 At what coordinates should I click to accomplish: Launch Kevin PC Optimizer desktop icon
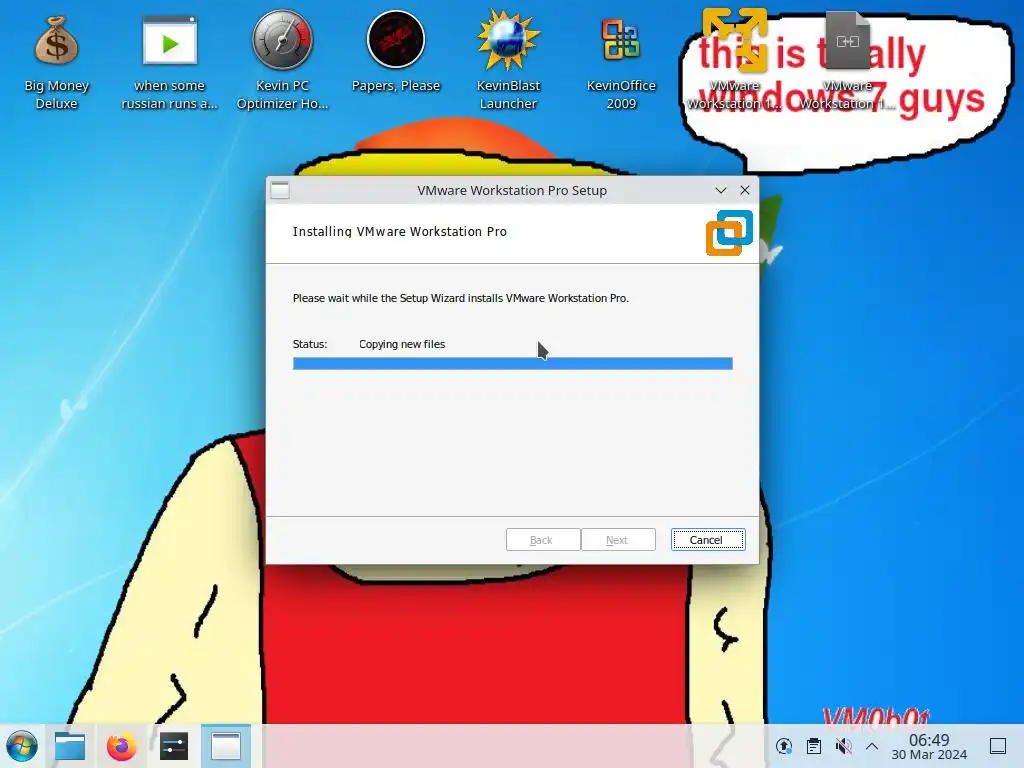tap(282, 62)
